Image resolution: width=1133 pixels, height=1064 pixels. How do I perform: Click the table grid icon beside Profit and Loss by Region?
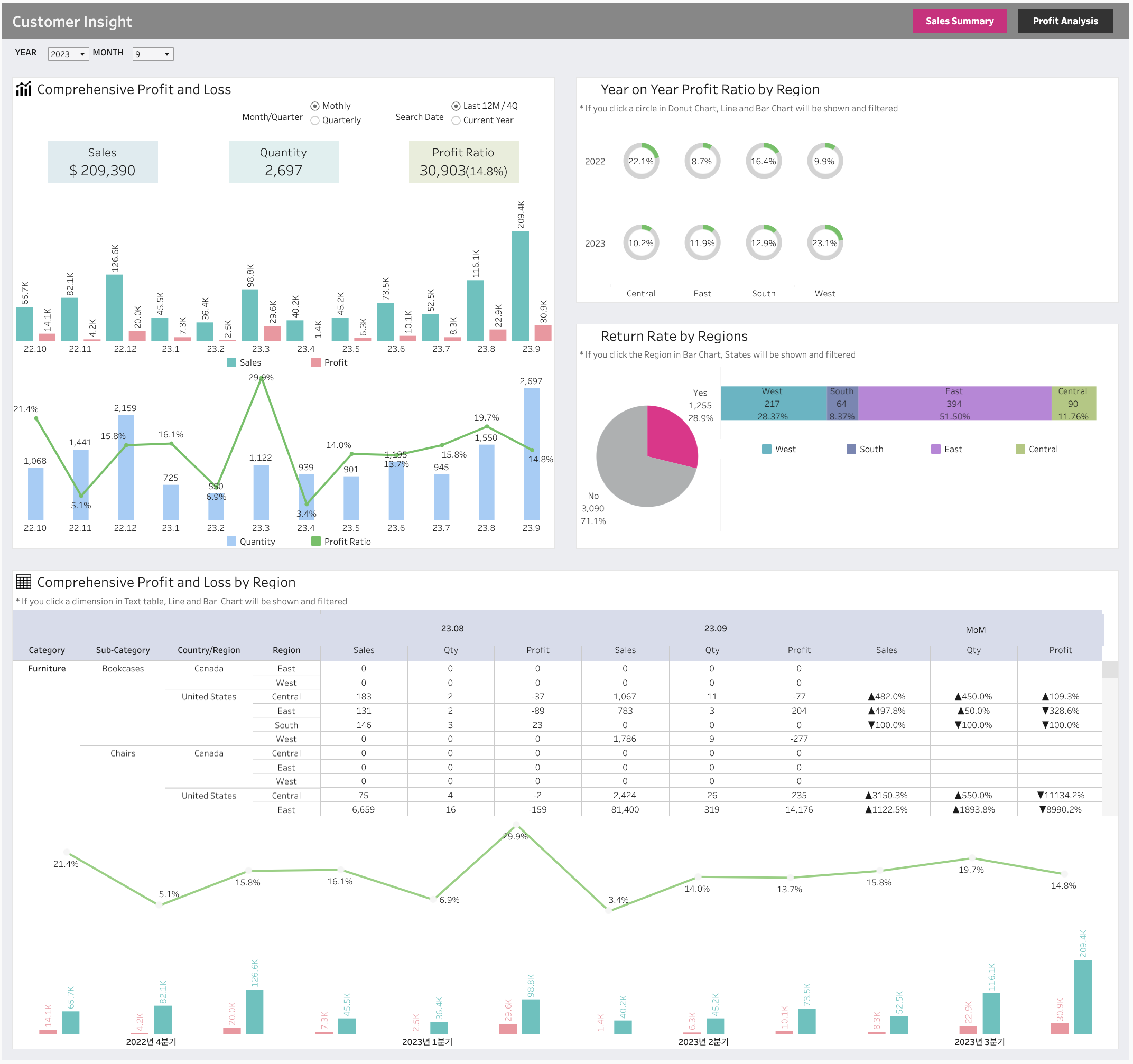click(x=23, y=582)
